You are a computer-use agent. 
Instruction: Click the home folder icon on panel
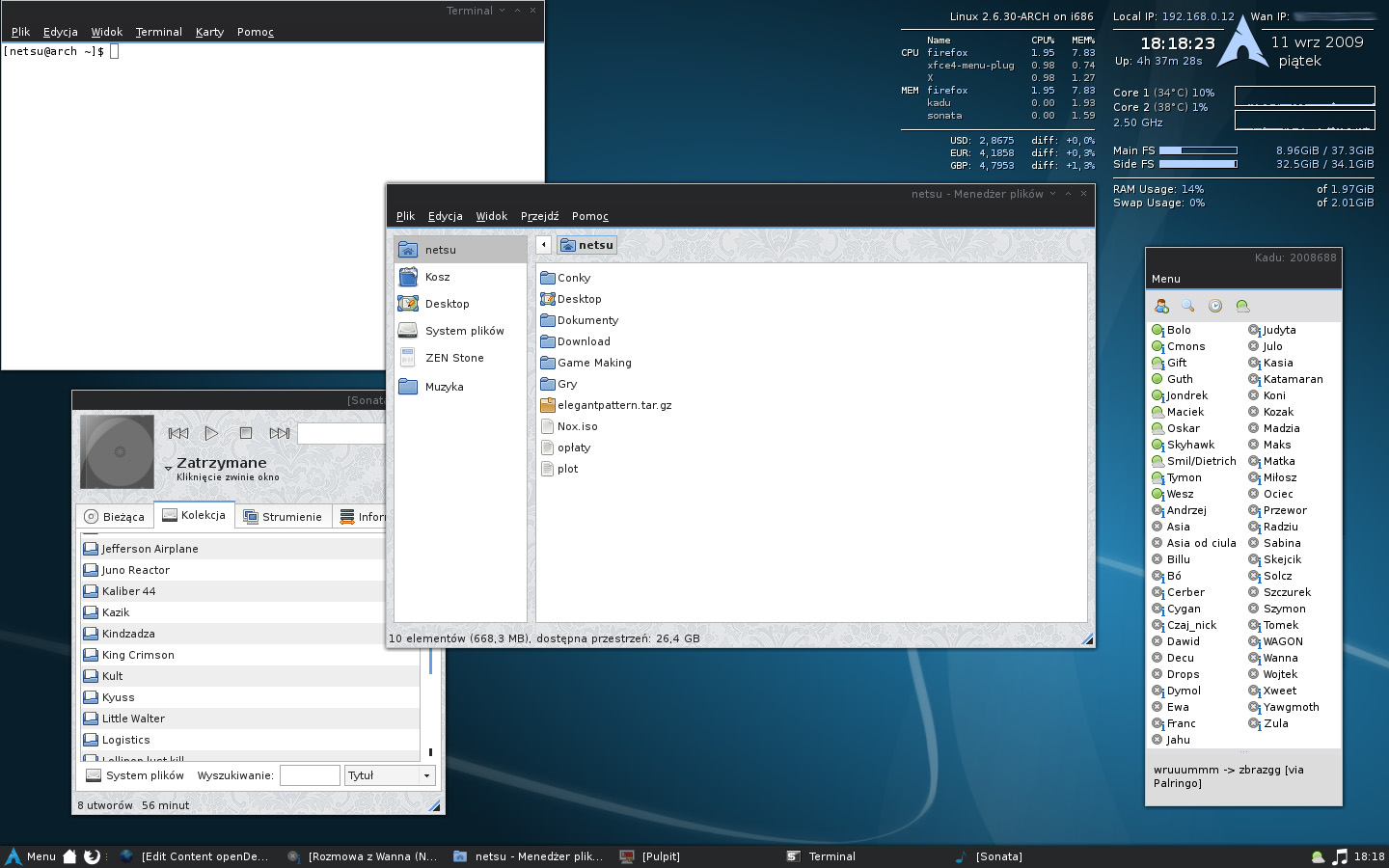69,856
